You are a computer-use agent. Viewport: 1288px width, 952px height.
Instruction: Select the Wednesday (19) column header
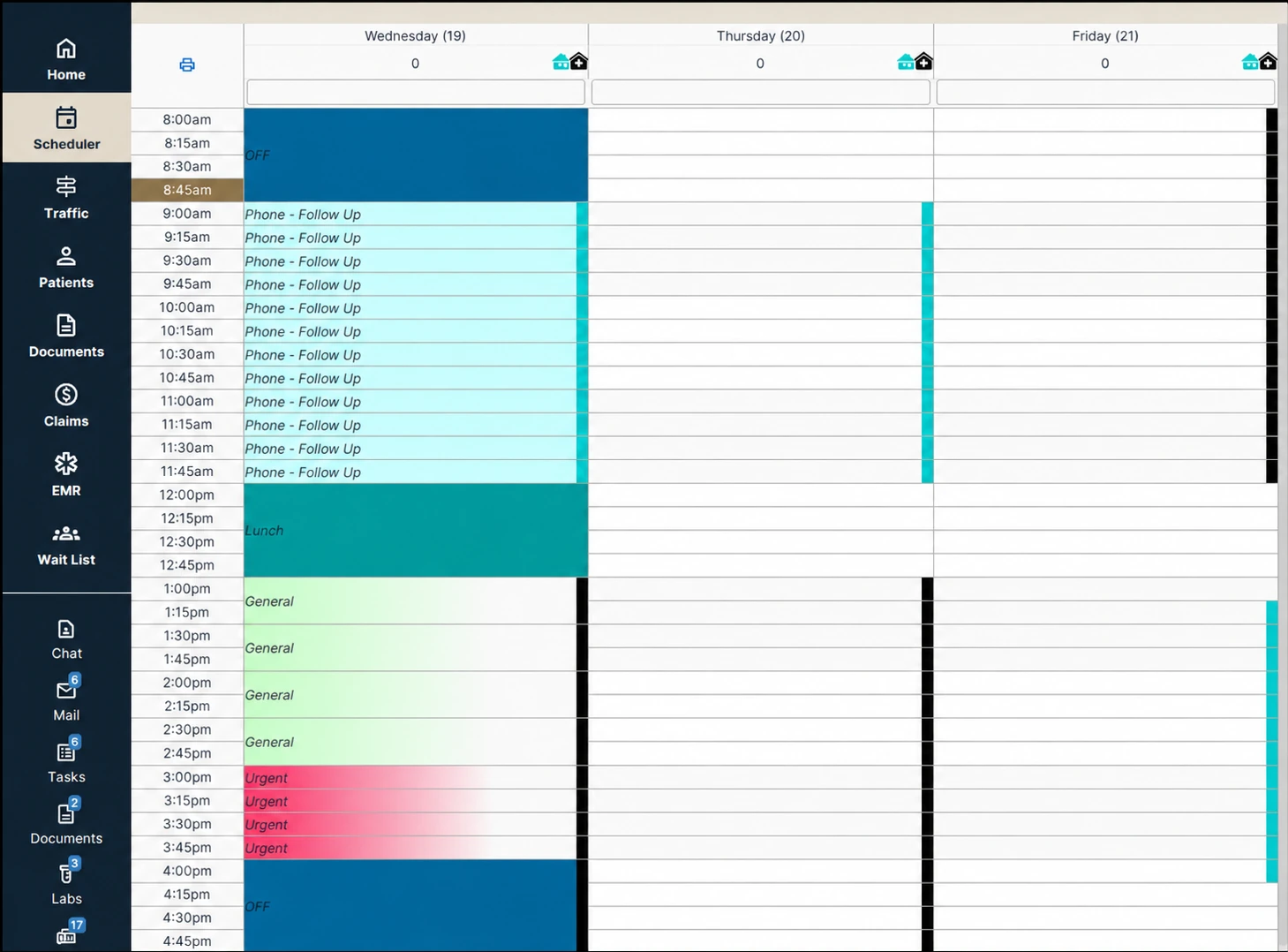(415, 36)
